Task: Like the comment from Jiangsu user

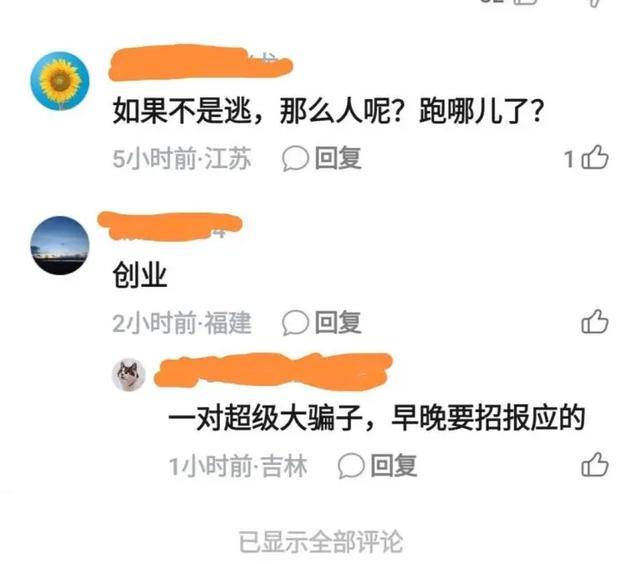Action: [x=595, y=158]
